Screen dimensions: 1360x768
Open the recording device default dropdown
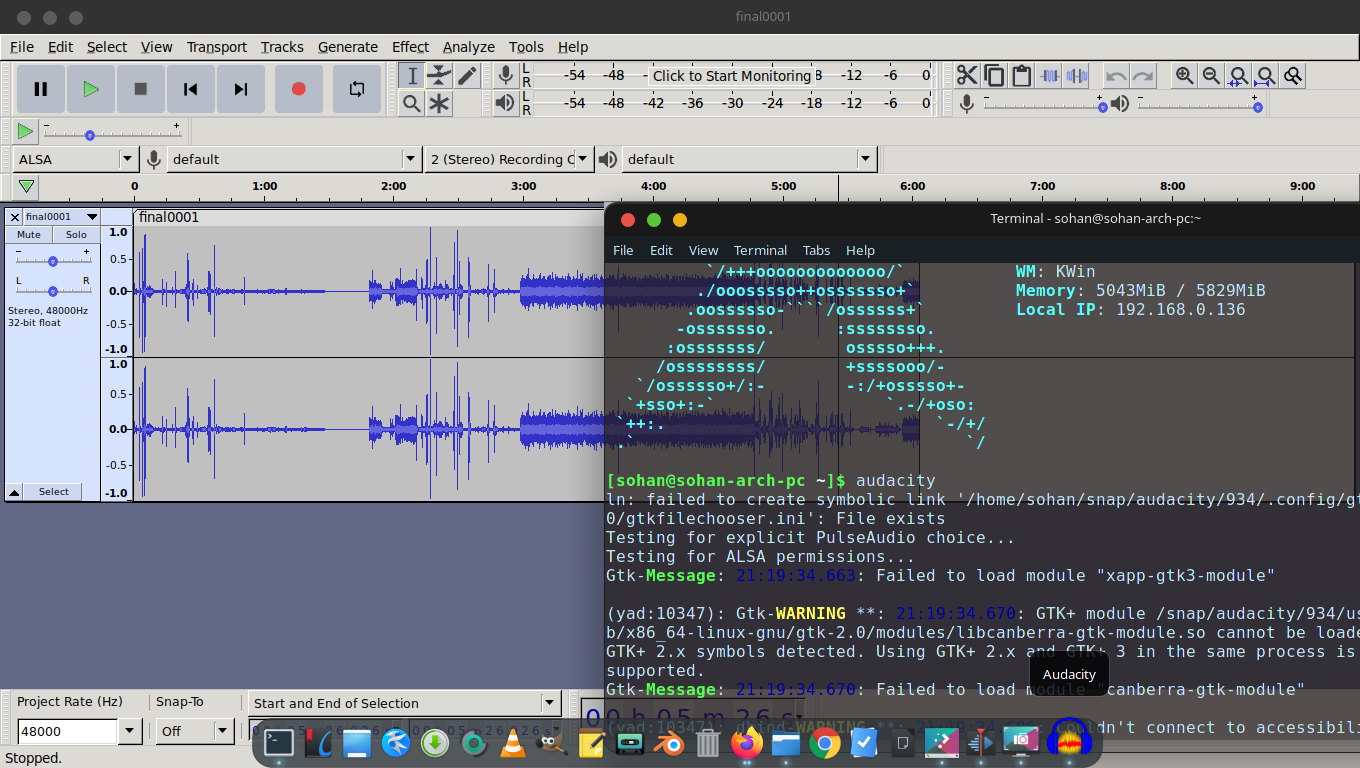pos(294,159)
